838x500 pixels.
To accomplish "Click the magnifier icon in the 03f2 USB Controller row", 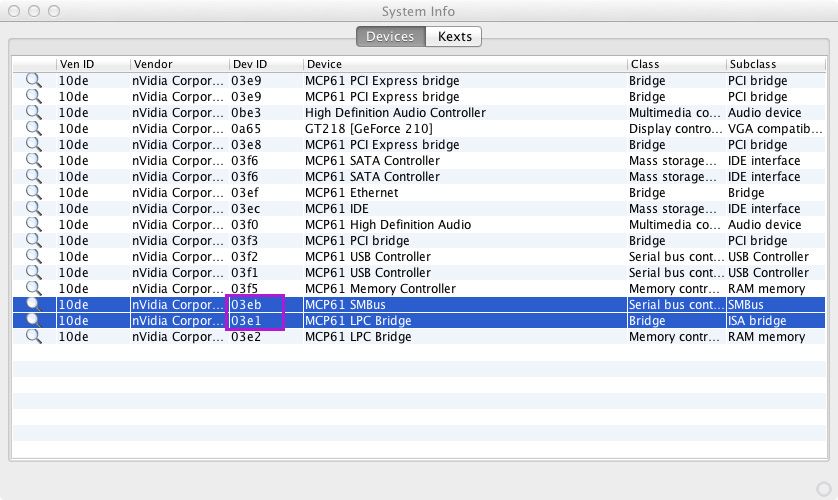I will point(34,256).
